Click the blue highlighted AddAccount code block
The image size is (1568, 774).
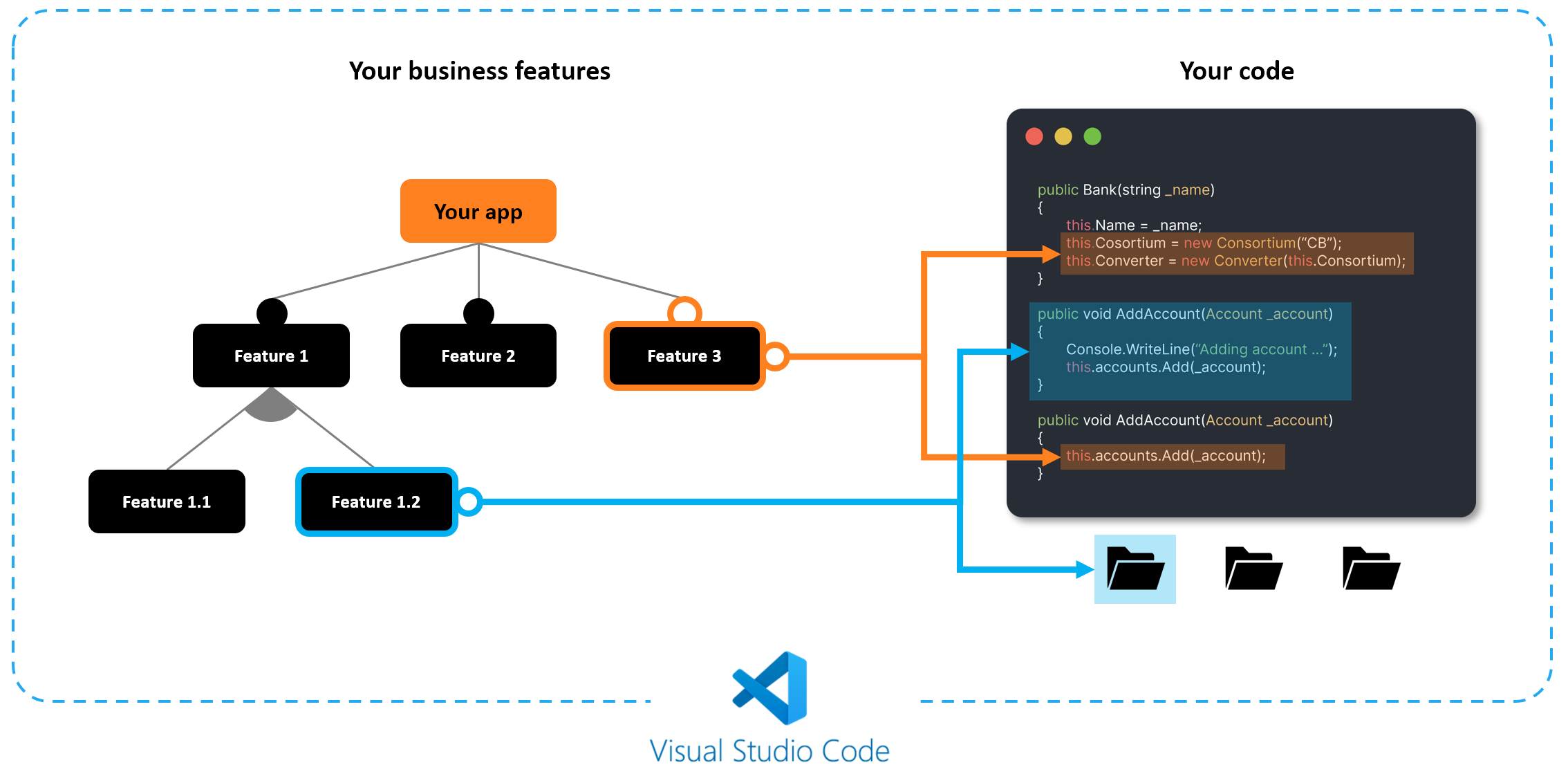tap(1189, 351)
